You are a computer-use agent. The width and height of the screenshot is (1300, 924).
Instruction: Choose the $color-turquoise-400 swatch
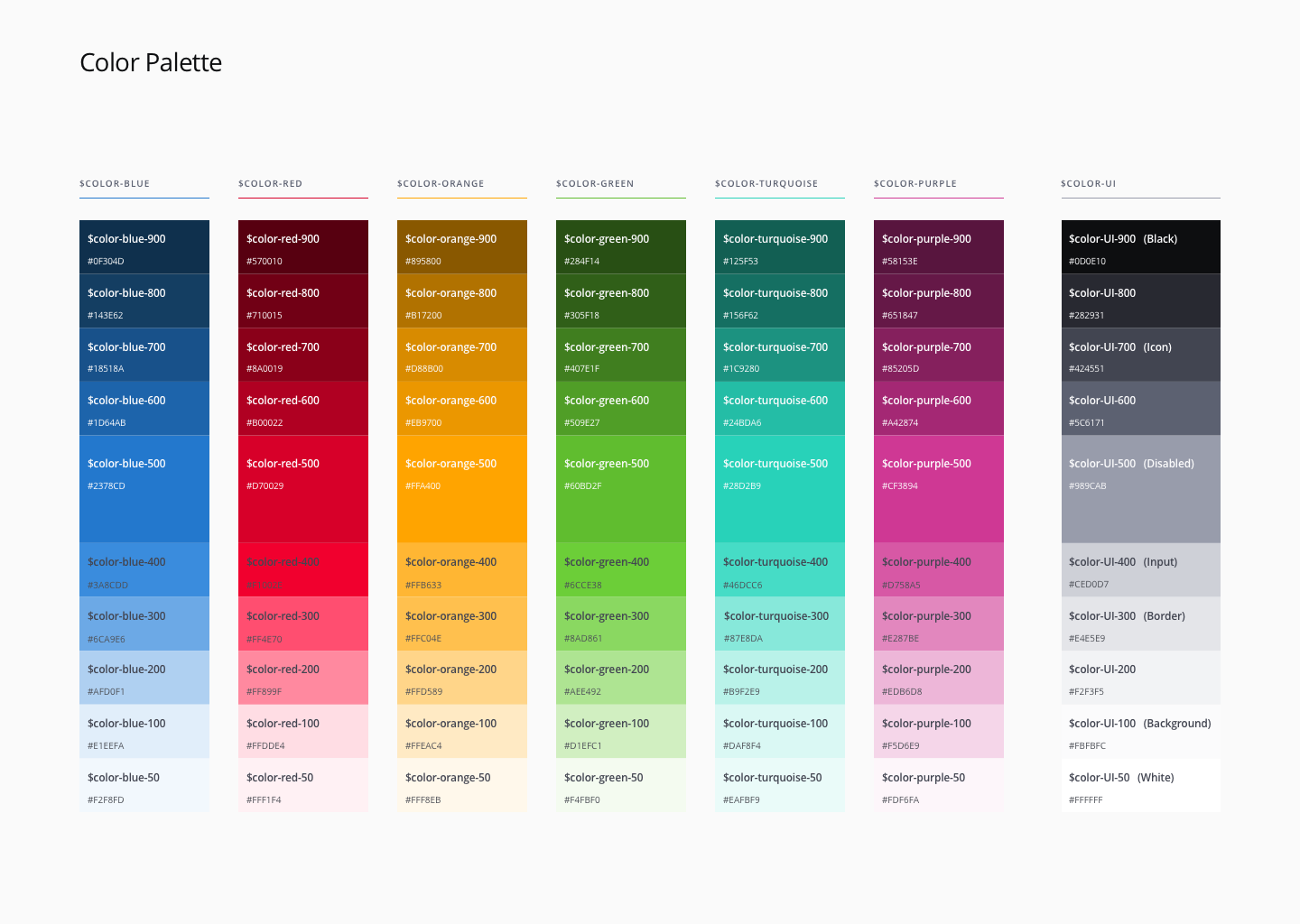click(780, 570)
